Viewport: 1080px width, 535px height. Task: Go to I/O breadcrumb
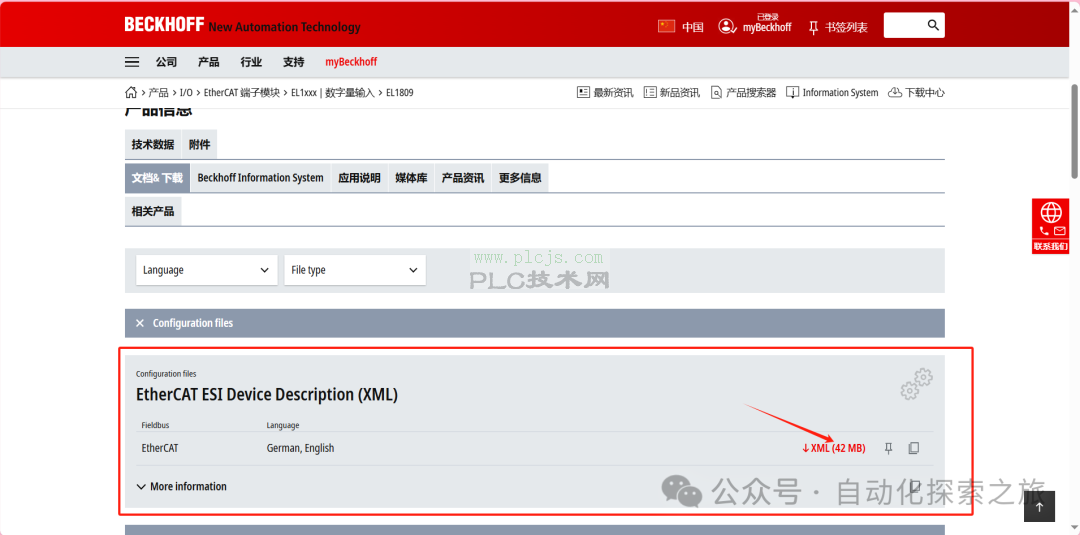[187, 92]
